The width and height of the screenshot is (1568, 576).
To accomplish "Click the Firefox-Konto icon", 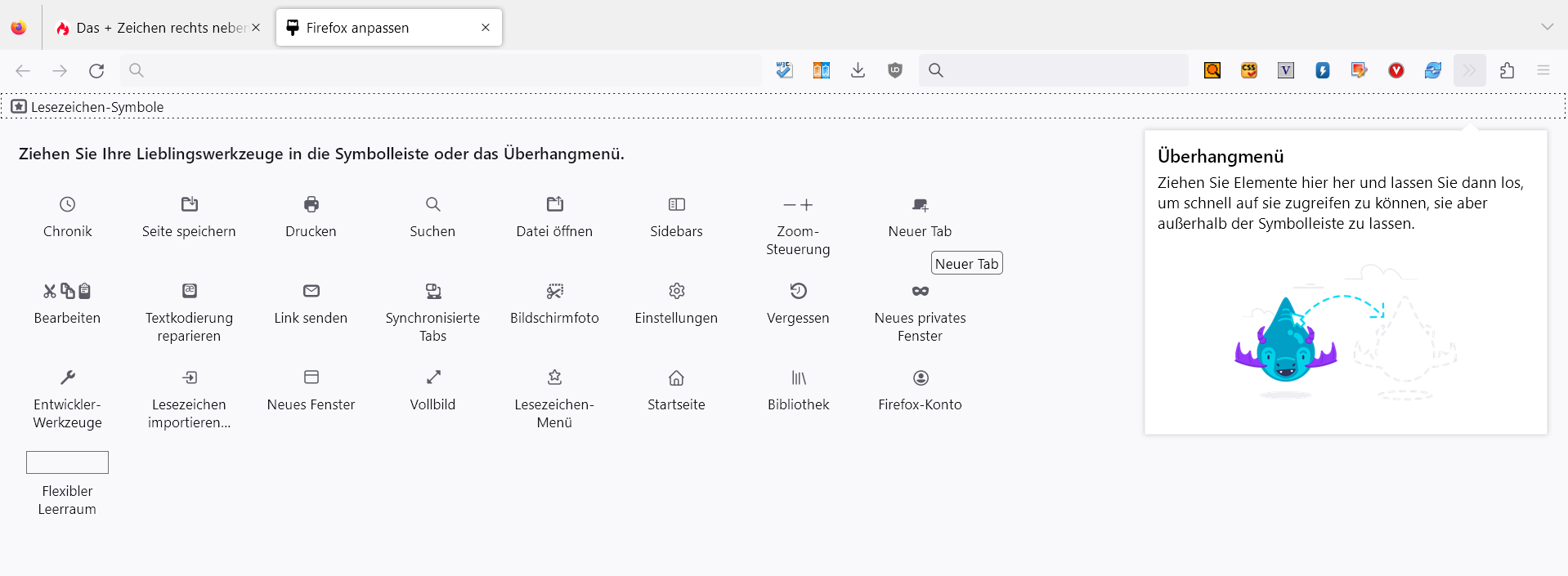I will (x=920, y=377).
